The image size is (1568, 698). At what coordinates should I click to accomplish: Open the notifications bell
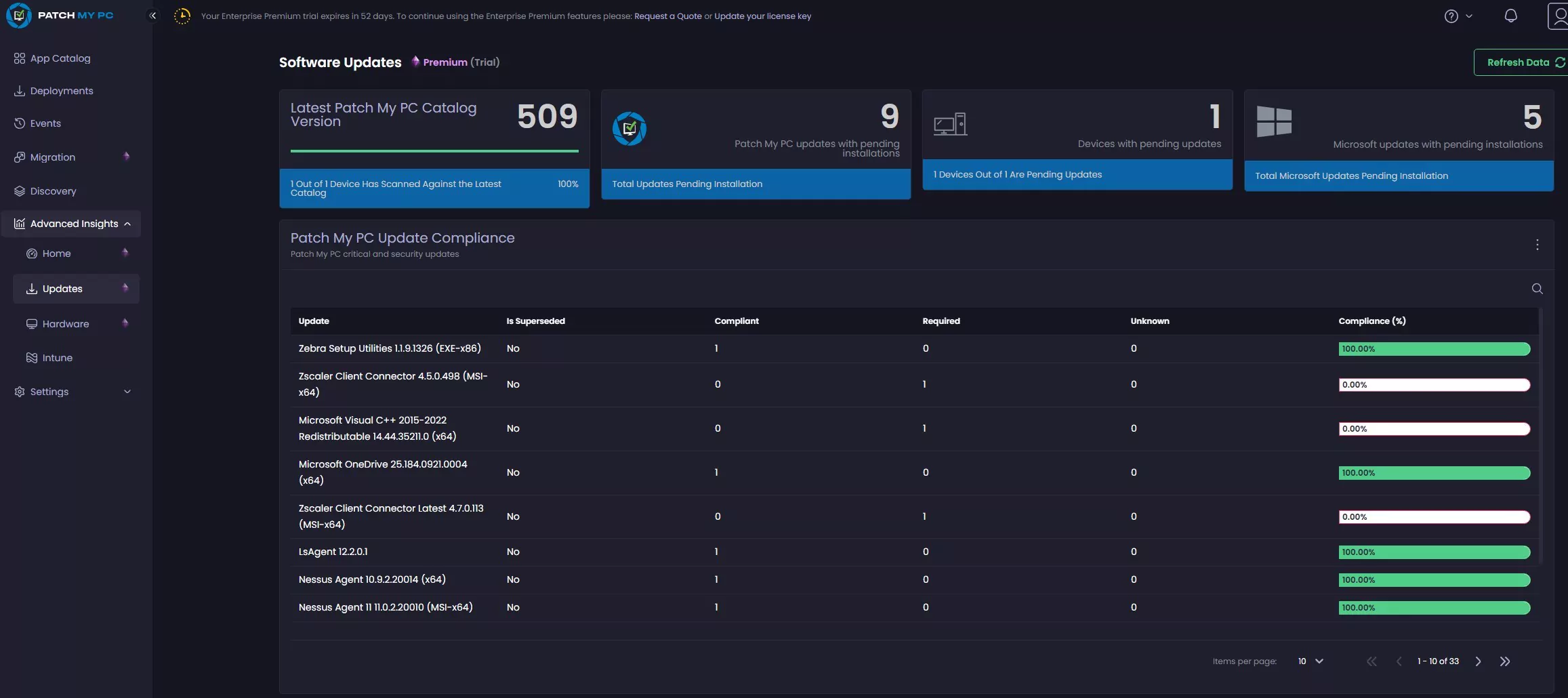(1510, 16)
